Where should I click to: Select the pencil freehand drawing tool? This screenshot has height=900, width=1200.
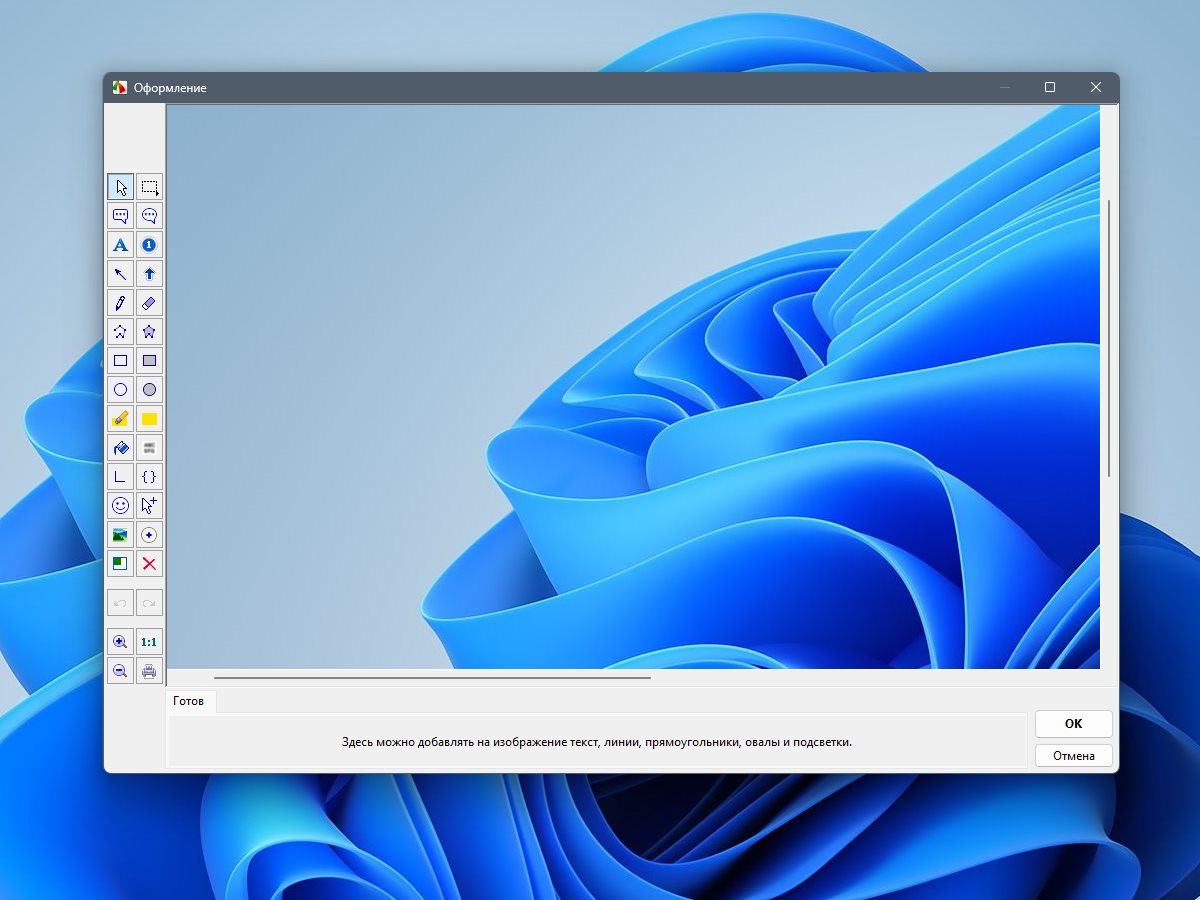pyautogui.click(x=120, y=303)
